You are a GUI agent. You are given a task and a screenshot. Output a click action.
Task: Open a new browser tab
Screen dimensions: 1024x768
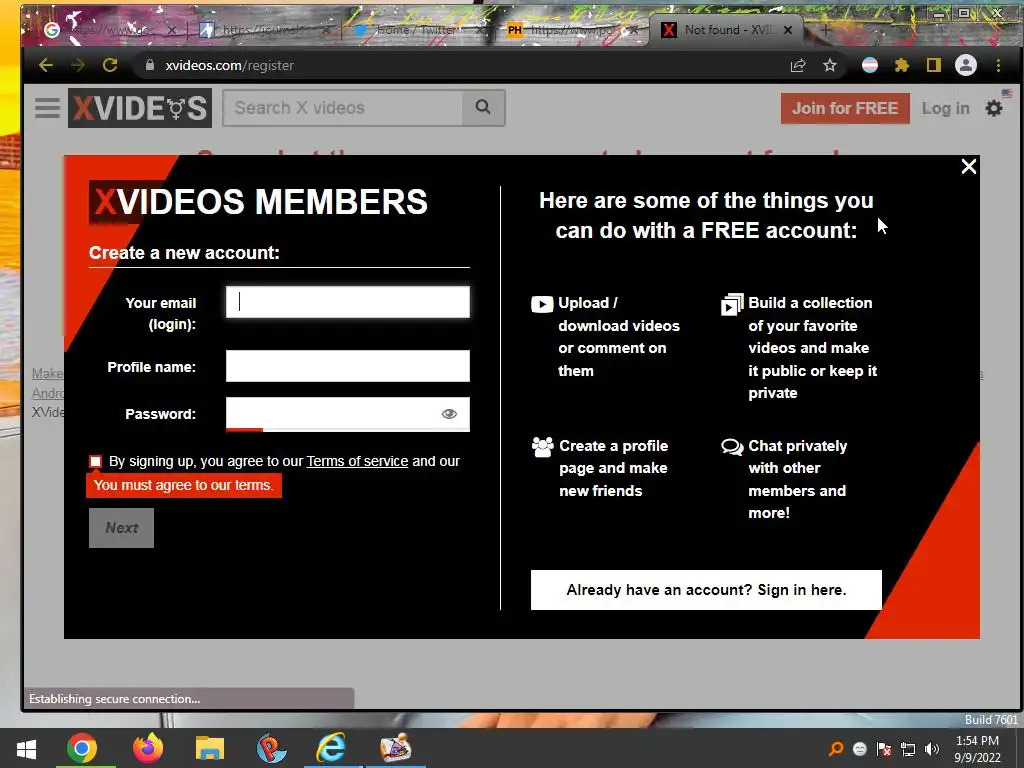pyautogui.click(x=825, y=30)
